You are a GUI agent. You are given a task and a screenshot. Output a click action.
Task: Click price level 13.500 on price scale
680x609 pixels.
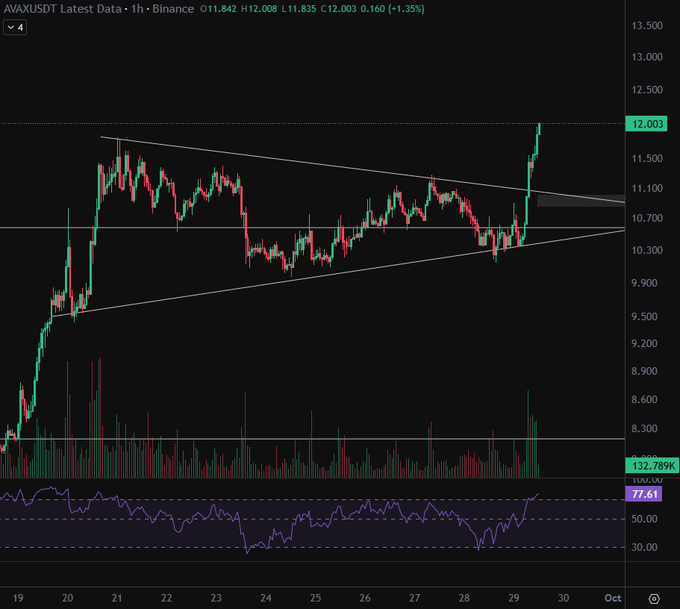point(647,26)
